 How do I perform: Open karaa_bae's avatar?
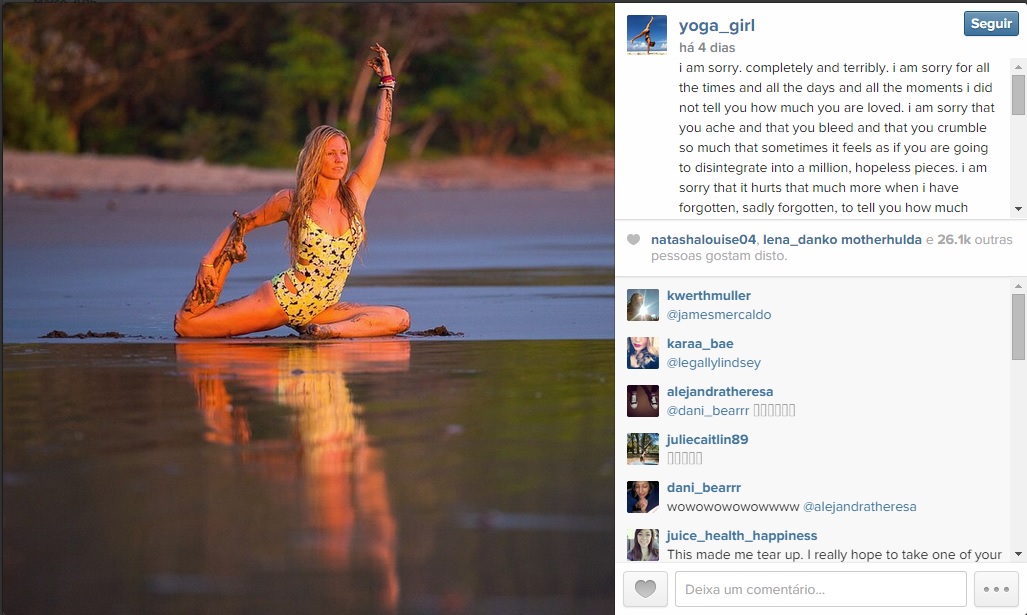tap(643, 353)
